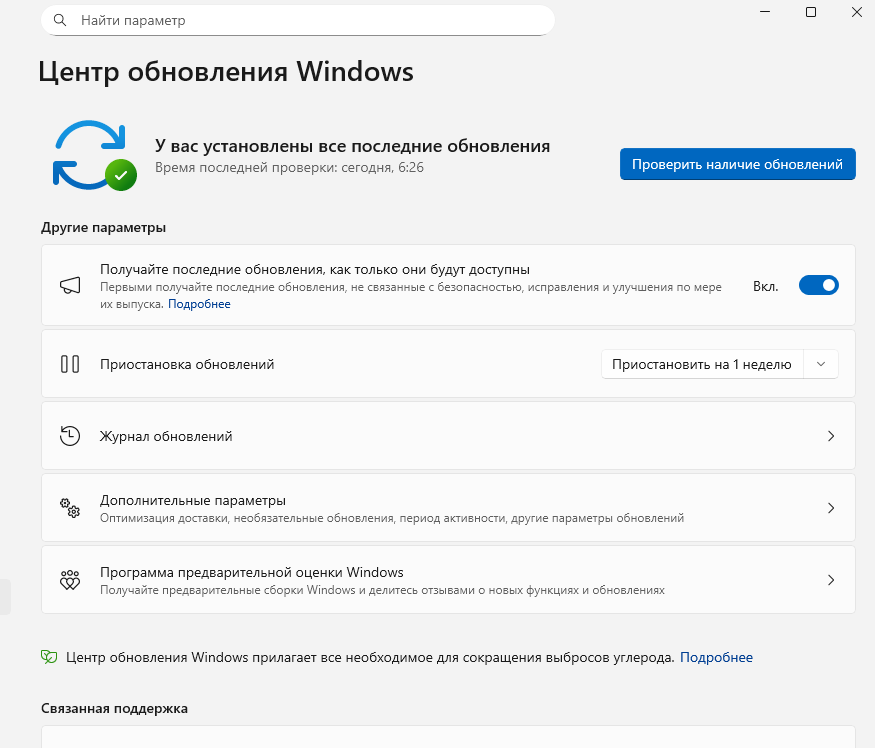Click the green leaf carbon emissions icon
Viewport: 875px width, 748px height.
point(49,657)
